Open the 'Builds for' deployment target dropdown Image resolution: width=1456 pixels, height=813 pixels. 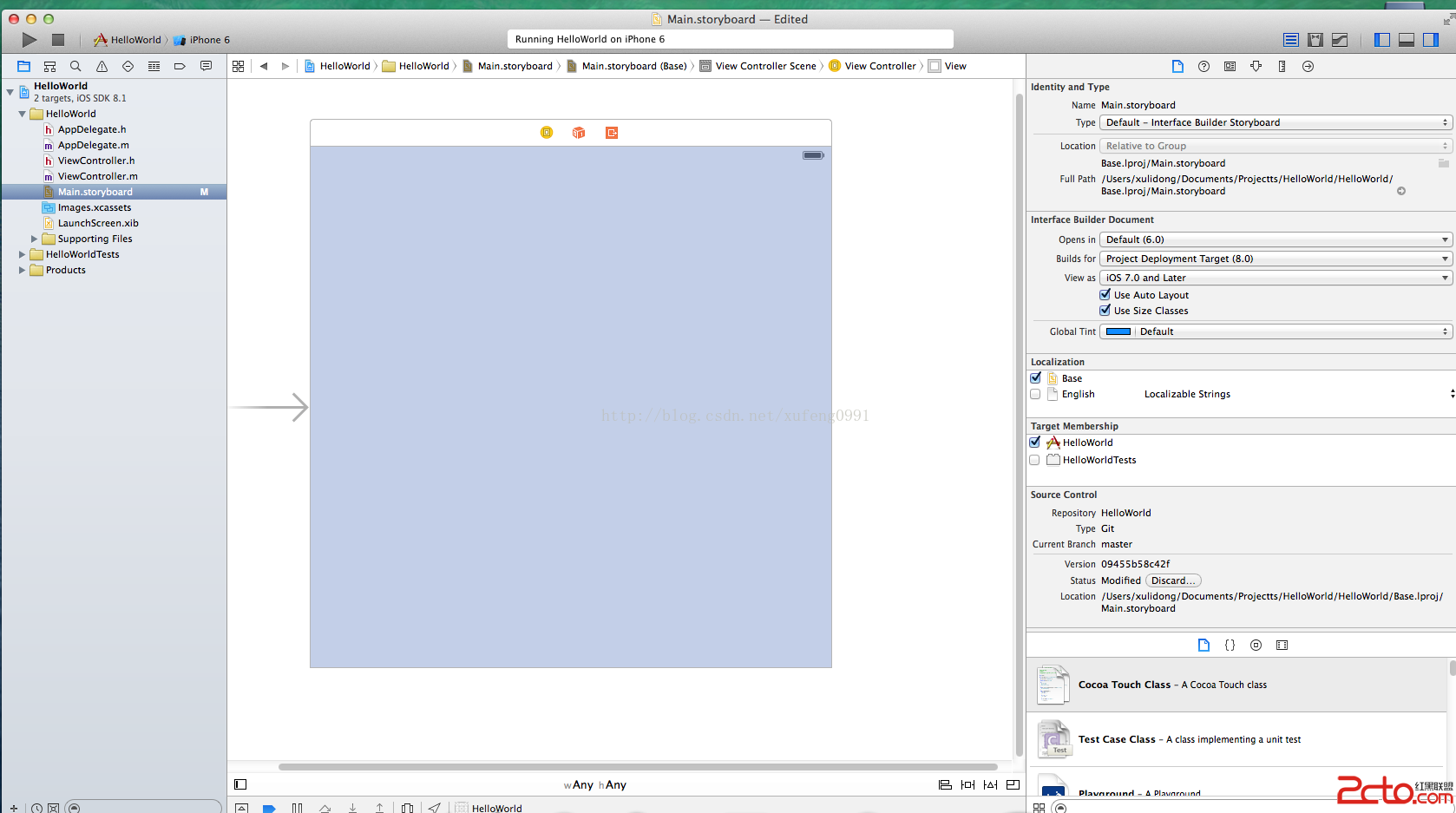pos(1275,259)
